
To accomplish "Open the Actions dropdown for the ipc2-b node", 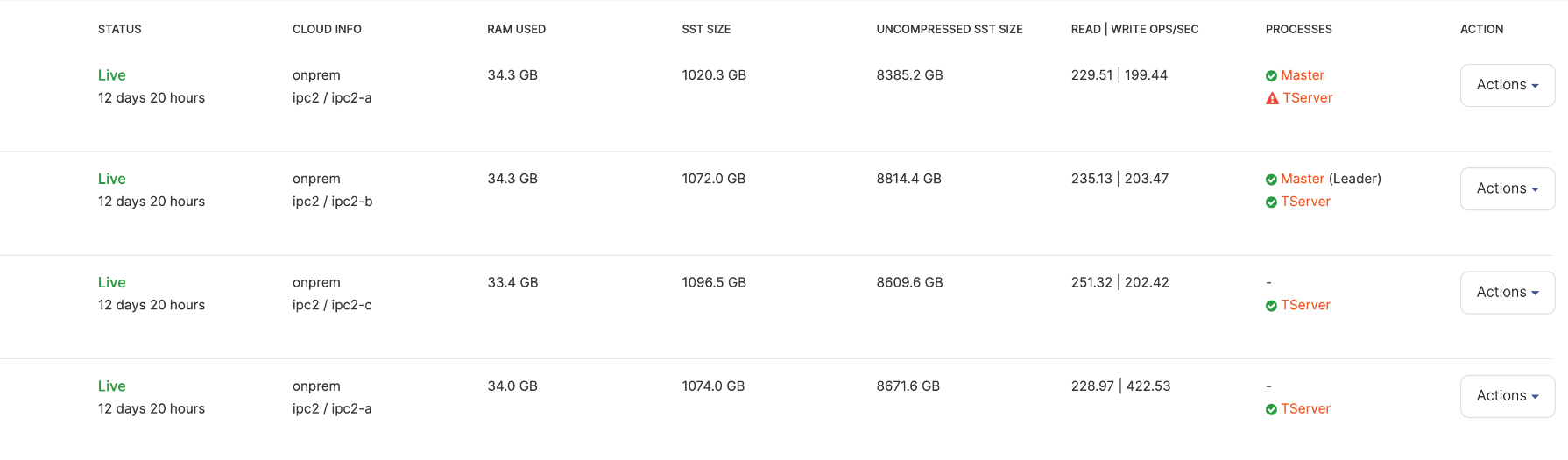I will pyautogui.click(x=1508, y=188).
